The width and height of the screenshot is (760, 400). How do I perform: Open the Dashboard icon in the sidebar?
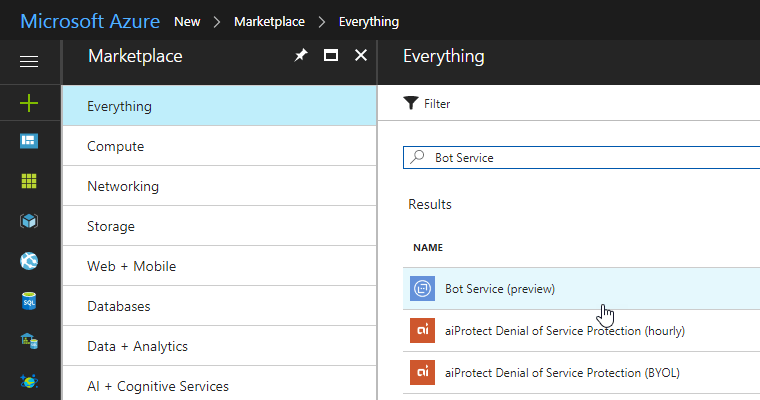29,141
